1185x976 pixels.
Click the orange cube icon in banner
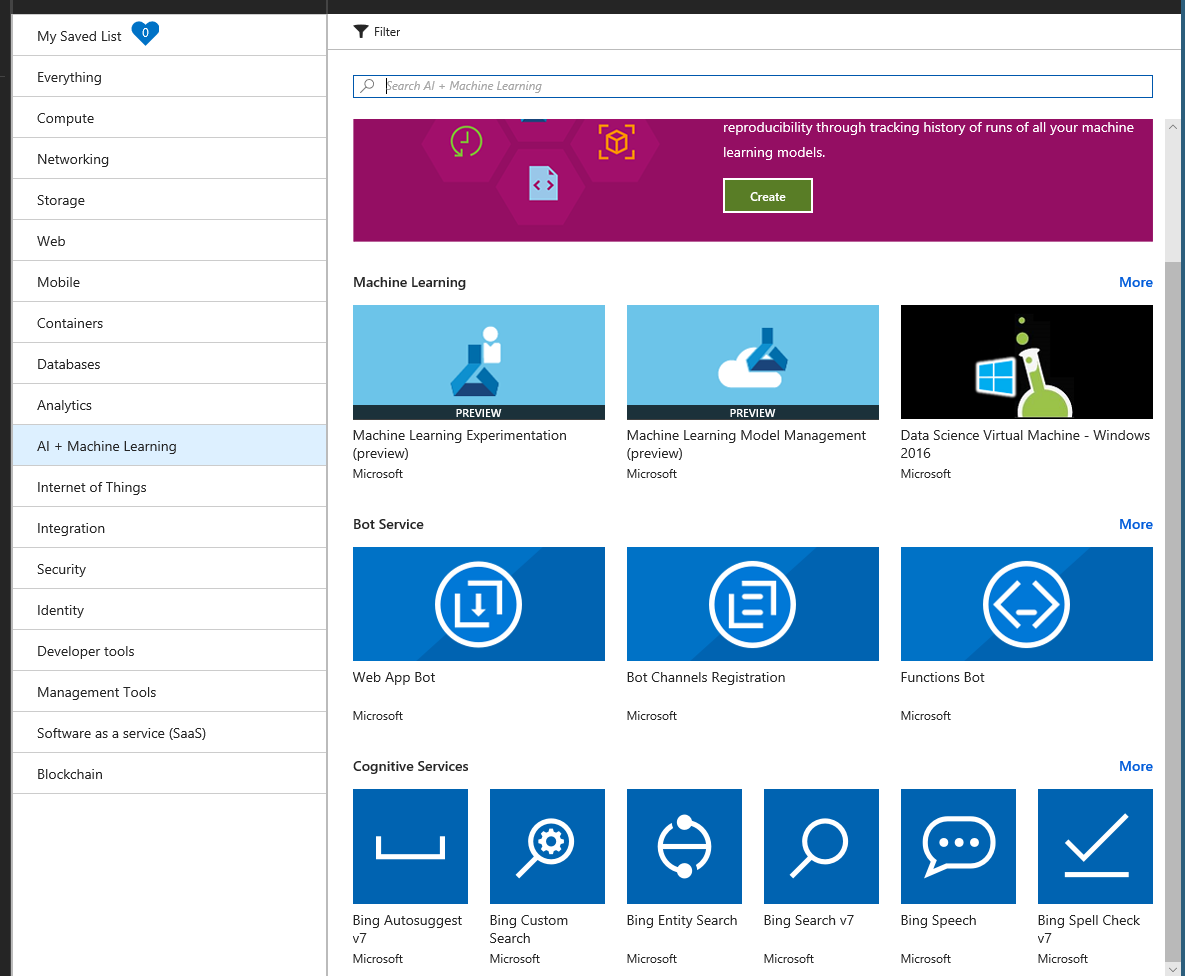(x=617, y=141)
